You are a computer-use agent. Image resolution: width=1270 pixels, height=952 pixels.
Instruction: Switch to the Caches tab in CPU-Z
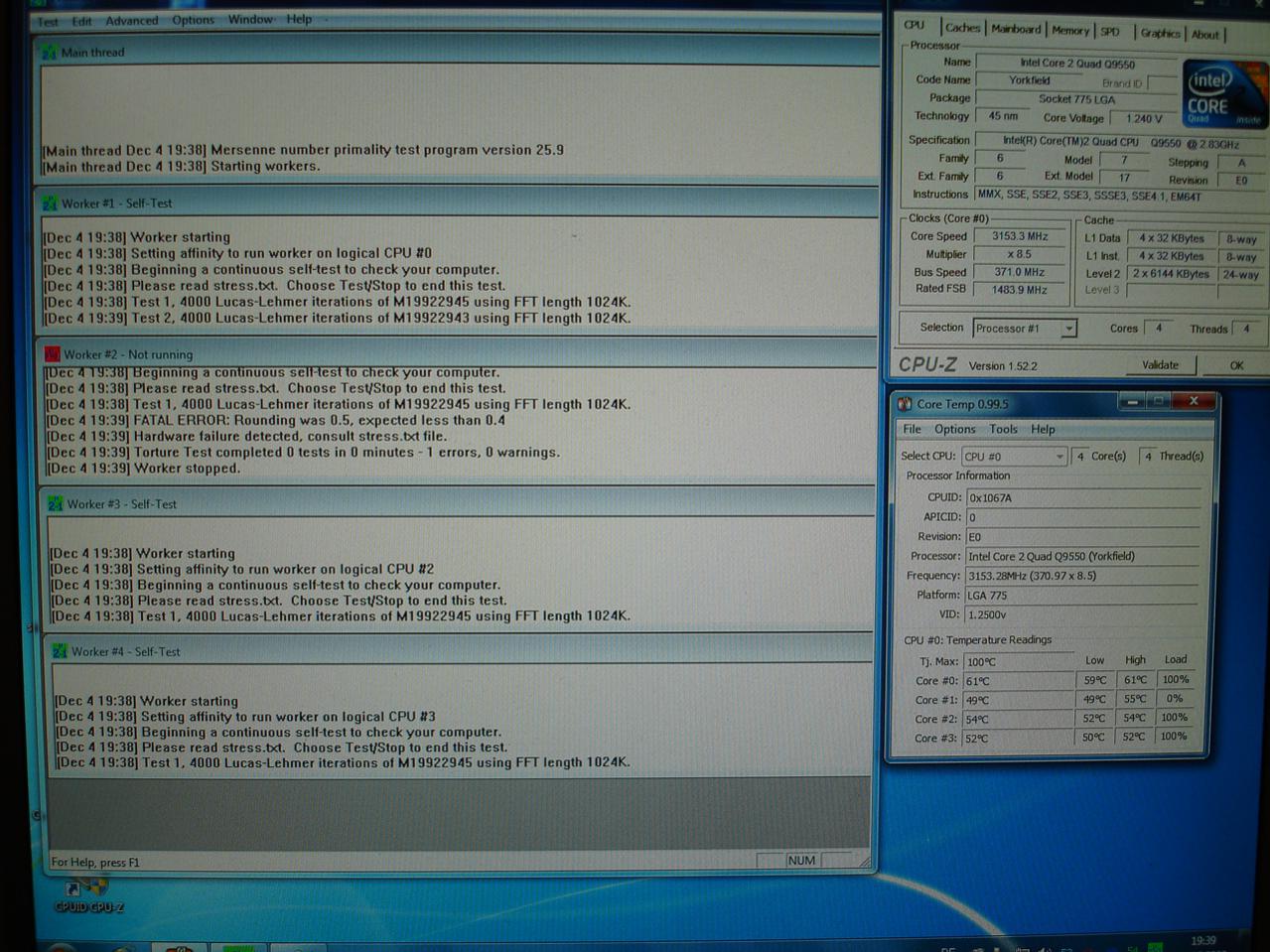coord(962,28)
